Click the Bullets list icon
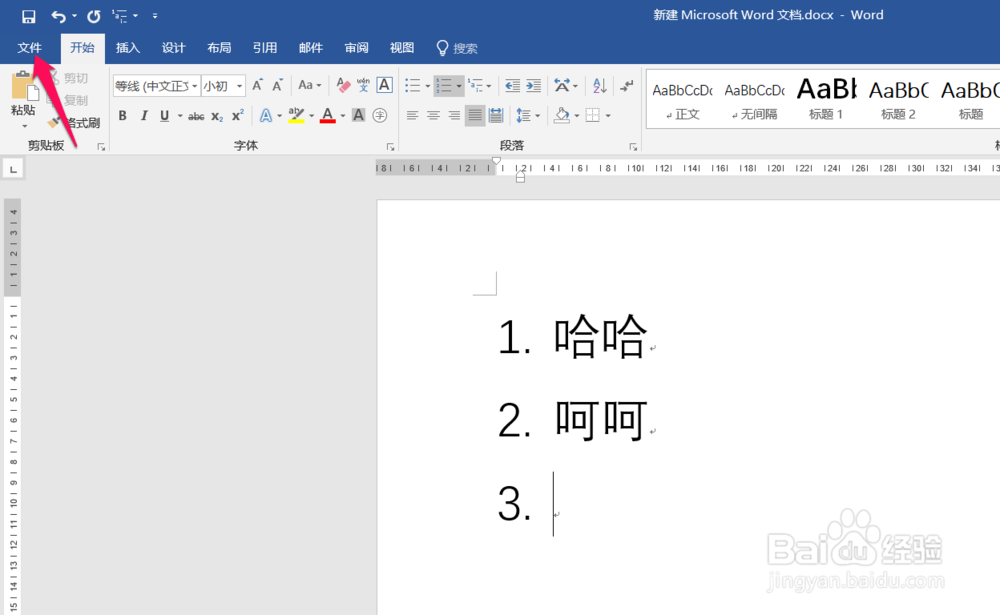This screenshot has height=615, width=1000. (x=413, y=85)
